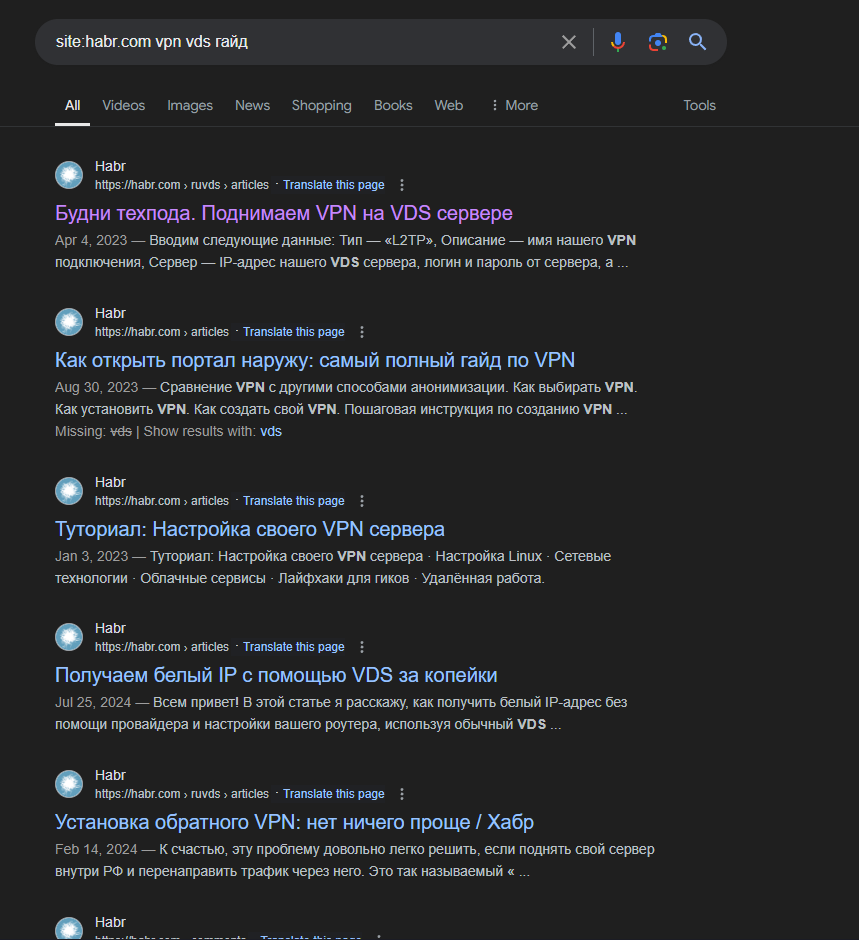The width and height of the screenshot is (859, 940).
Task: Click the Habr favicon on the first result
Action: click(x=68, y=174)
